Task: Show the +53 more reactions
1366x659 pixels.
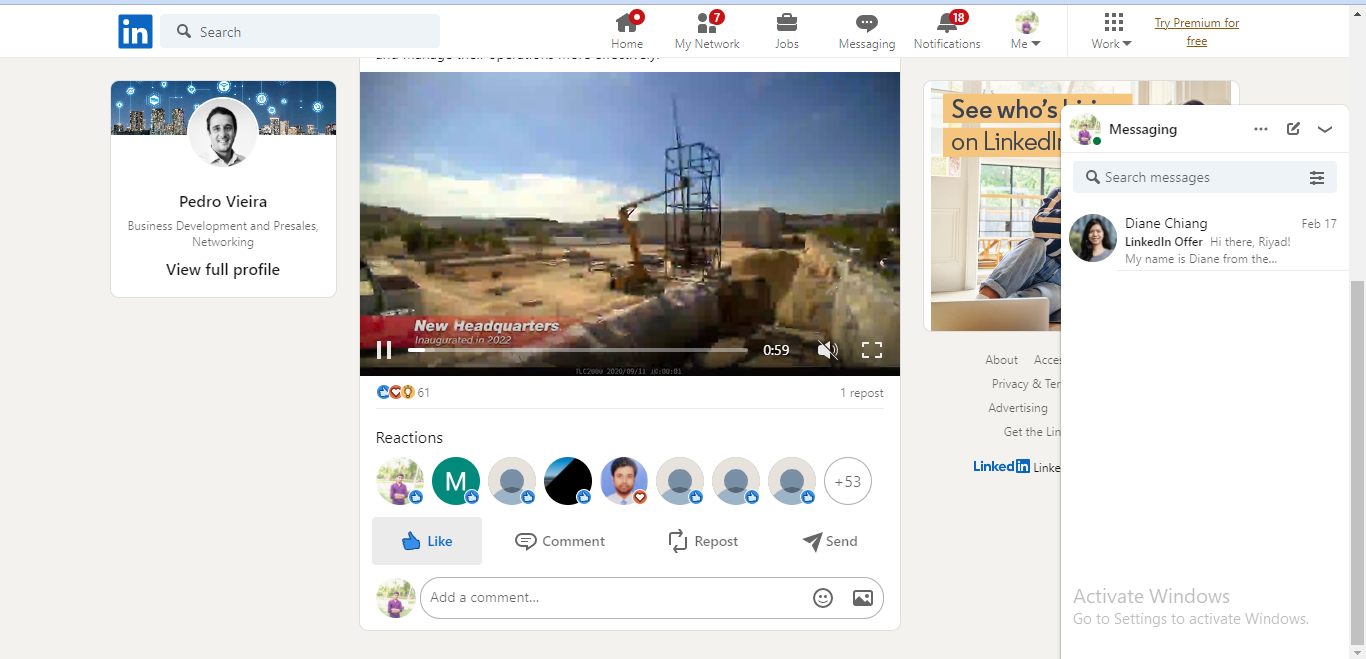Action: click(848, 482)
